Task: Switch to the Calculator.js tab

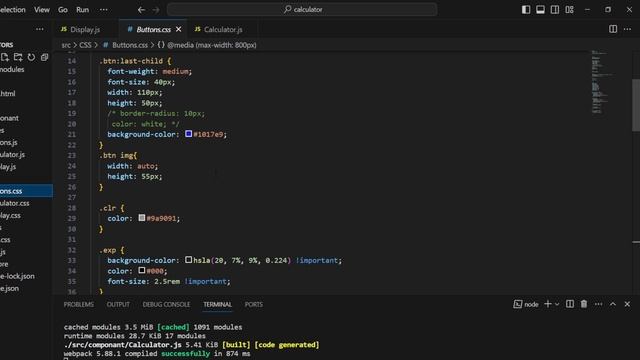Action: (x=223, y=29)
